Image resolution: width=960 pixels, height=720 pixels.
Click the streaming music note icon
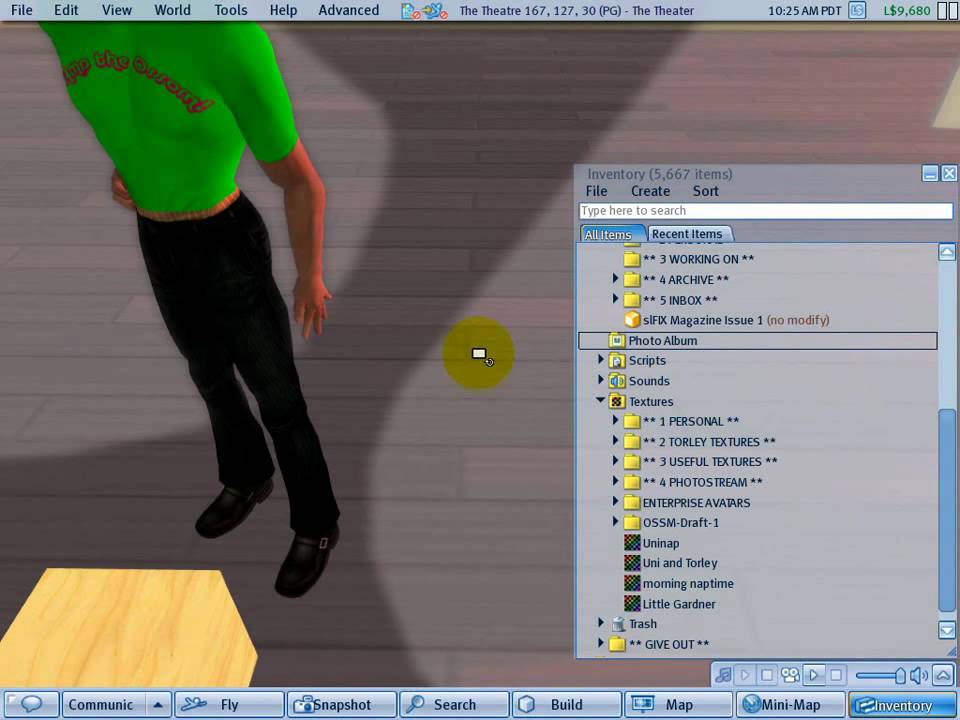coord(723,675)
